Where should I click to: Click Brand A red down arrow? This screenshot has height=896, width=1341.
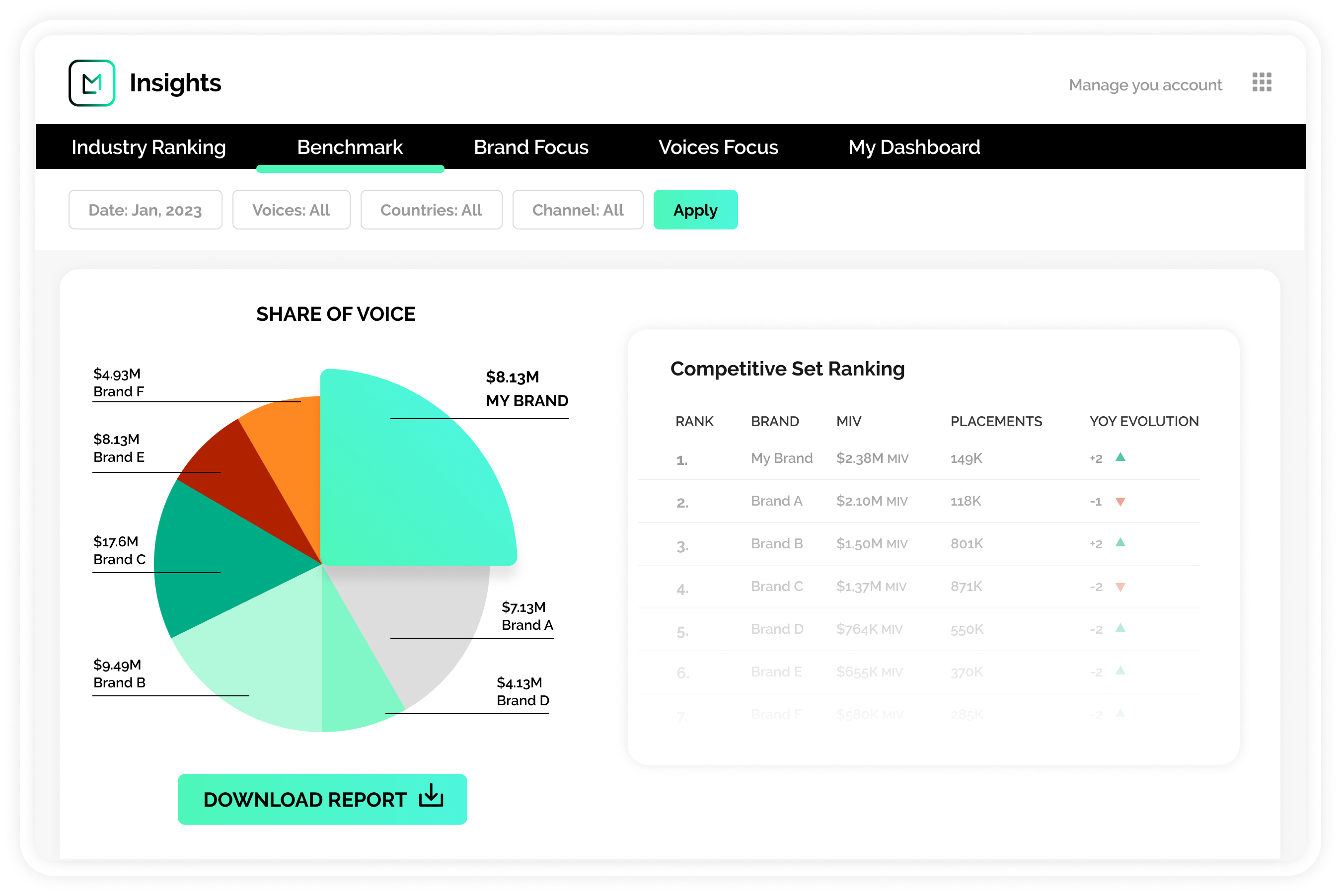[1120, 502]
